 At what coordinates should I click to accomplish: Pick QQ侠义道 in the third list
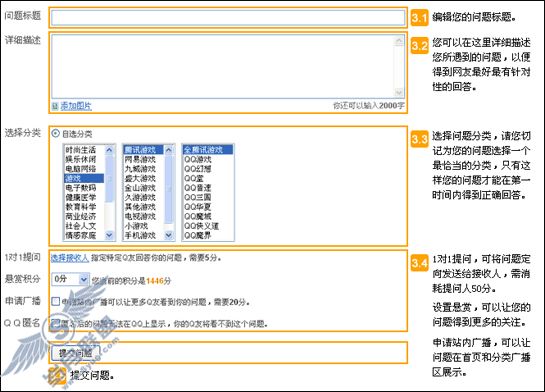point(208,226)
